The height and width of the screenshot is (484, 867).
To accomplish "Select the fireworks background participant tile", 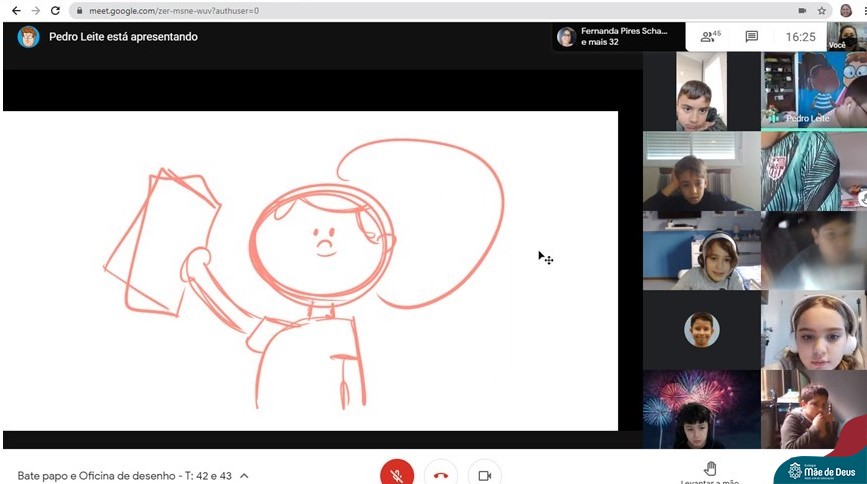I will coord(701,409).
